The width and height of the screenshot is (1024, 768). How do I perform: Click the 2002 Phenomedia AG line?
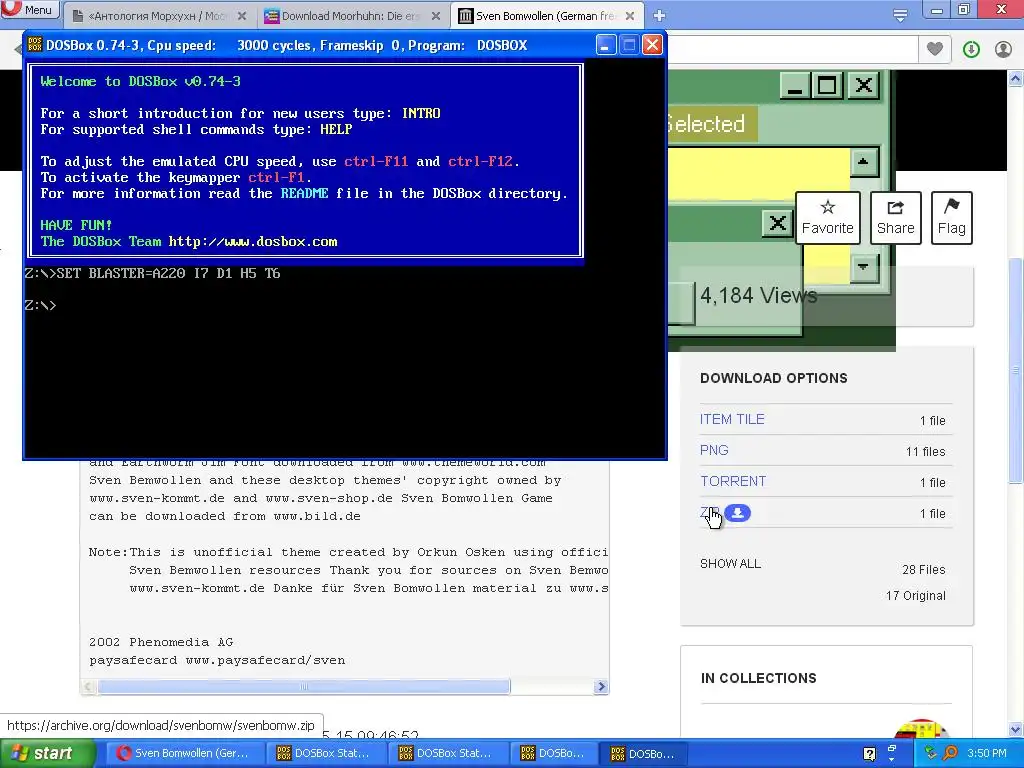[161, 642]
